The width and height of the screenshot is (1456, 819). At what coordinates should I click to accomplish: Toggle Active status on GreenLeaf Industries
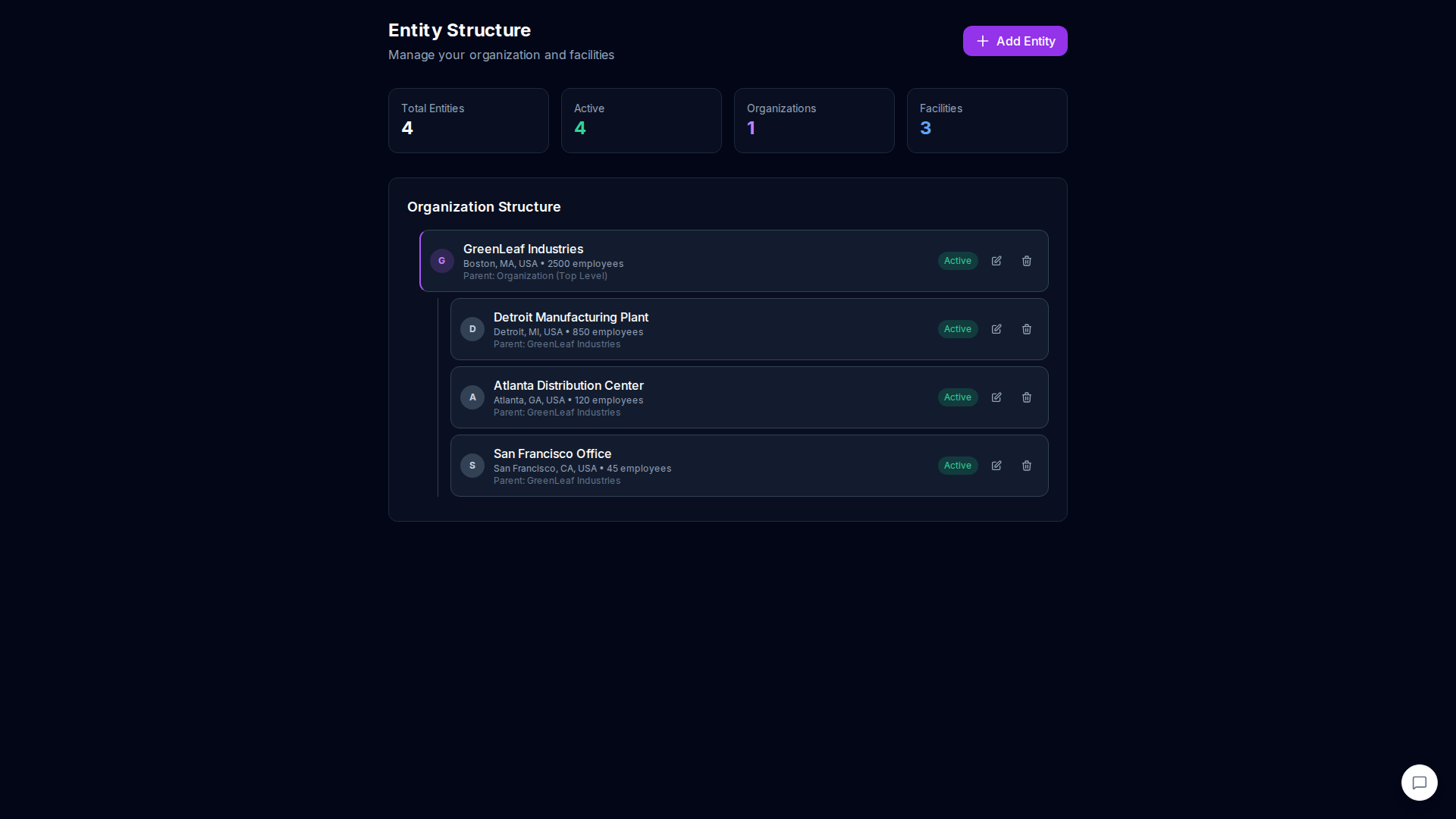click(958, 261)
